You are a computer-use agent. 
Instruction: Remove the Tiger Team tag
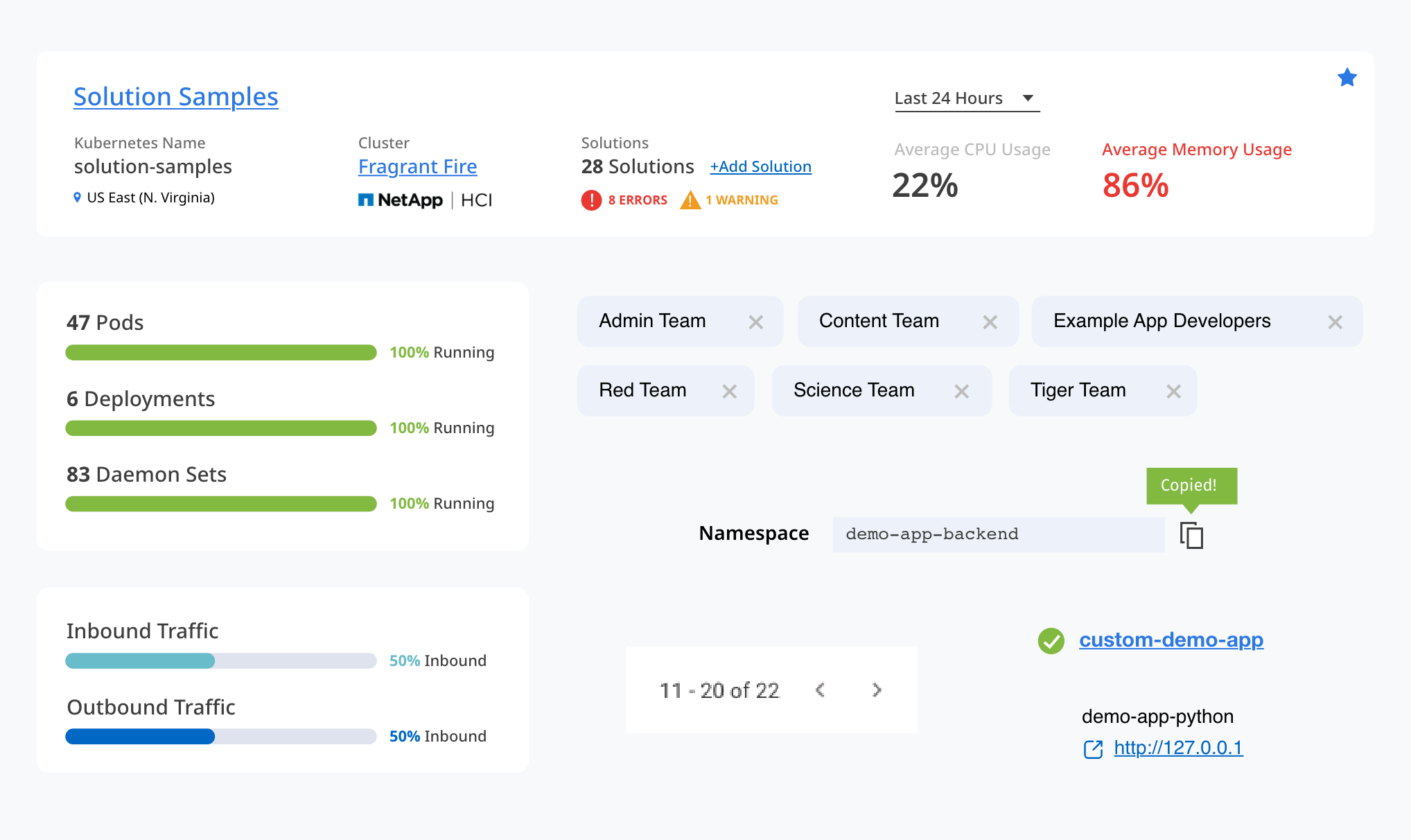pyautogui.click(x=1173, y=392)
